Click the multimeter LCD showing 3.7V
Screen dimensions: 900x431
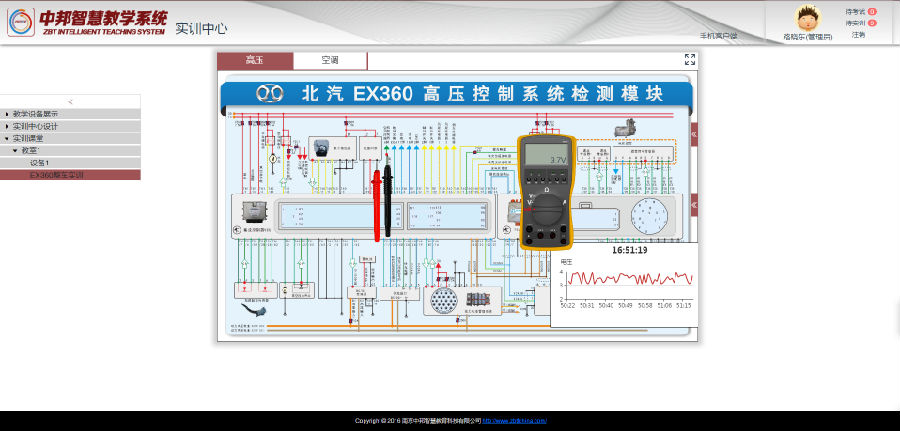pyautogui.click(x=546, y=154)
